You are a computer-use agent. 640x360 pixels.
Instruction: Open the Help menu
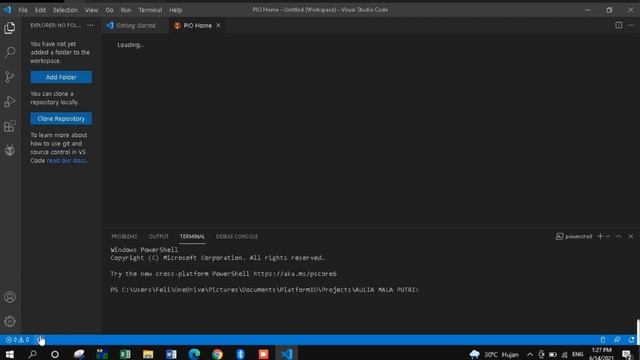point(176,10)
